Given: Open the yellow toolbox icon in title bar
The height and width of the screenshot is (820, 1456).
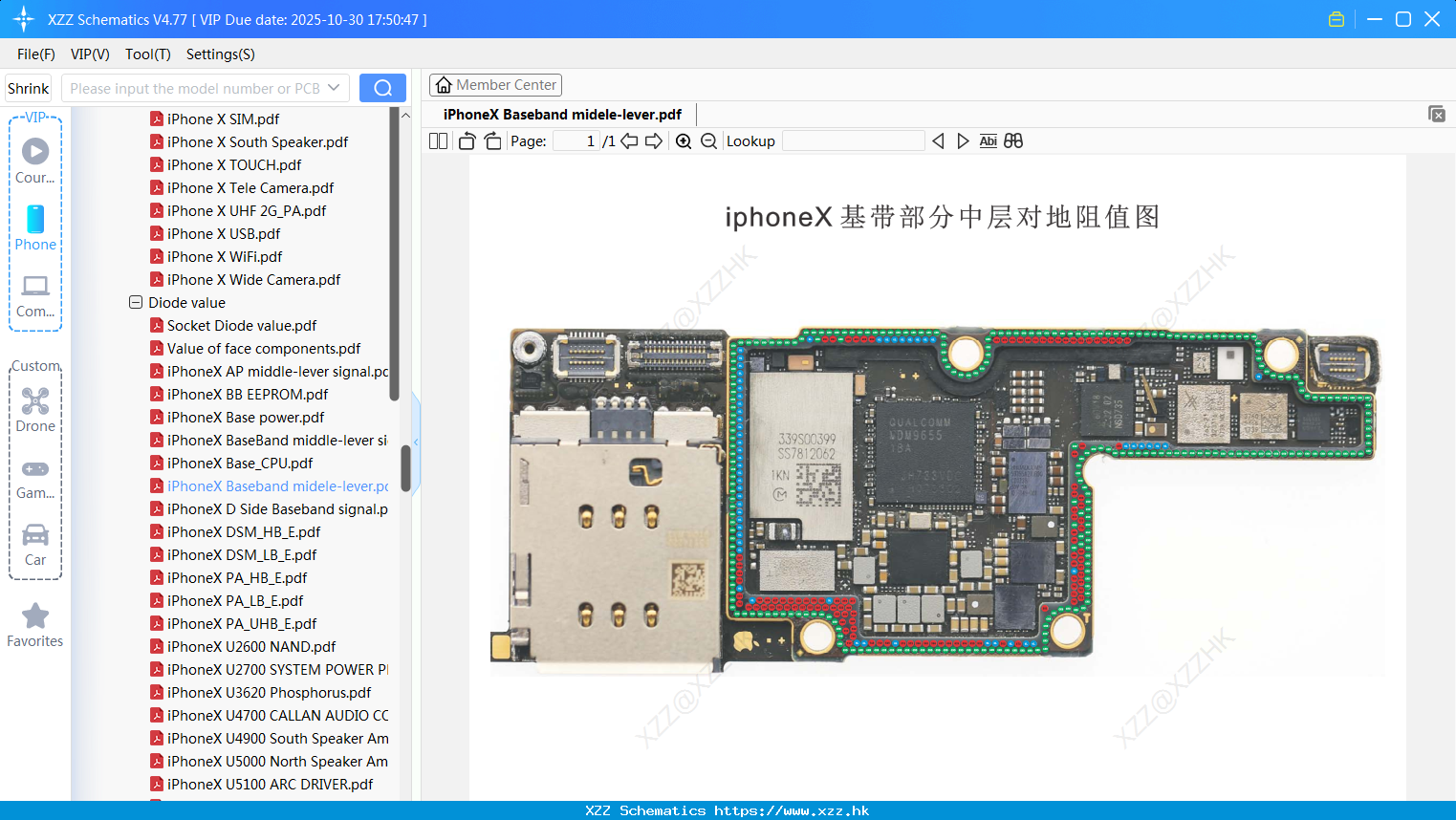Looking at the screenshot, I should tap(1336, 19).
